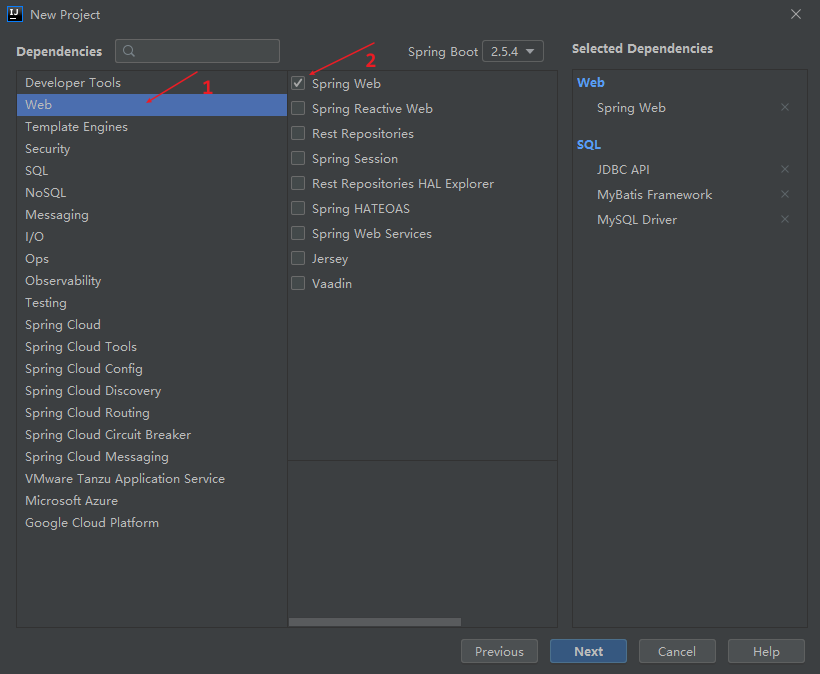Select VMware Tanzu Application Service

point(152,478)
